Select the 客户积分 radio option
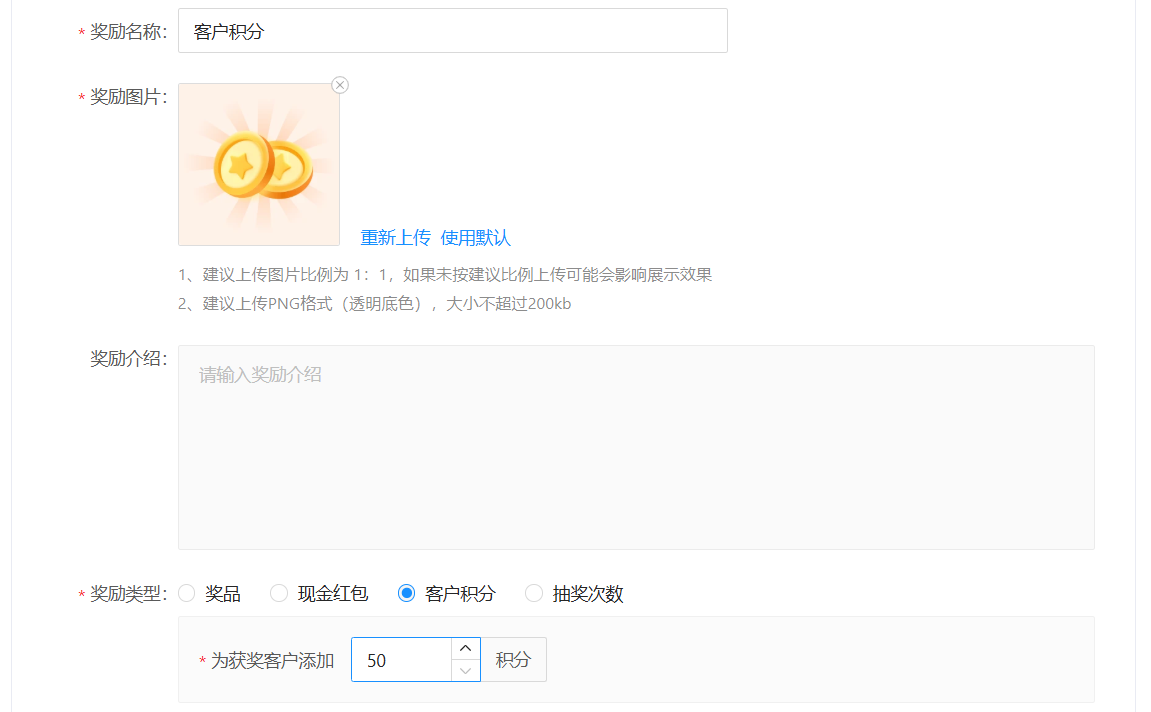This screenshot has height=712, width=1151. click(x=407, y=594)
